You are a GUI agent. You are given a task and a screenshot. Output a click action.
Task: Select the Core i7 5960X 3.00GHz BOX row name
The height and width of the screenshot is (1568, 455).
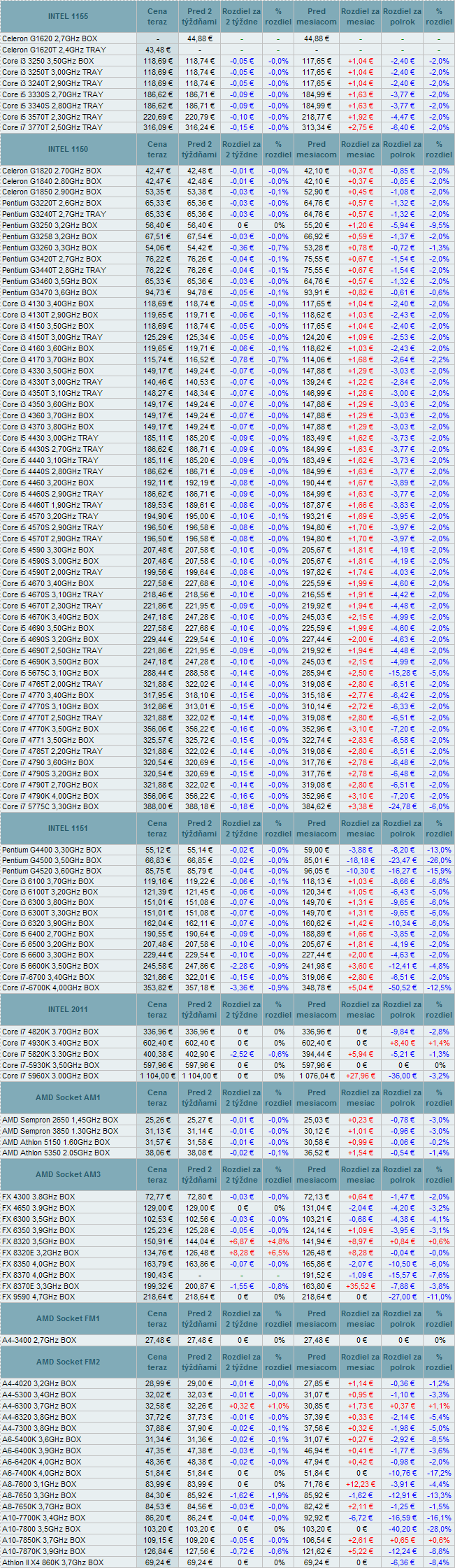click(50, 1076)
